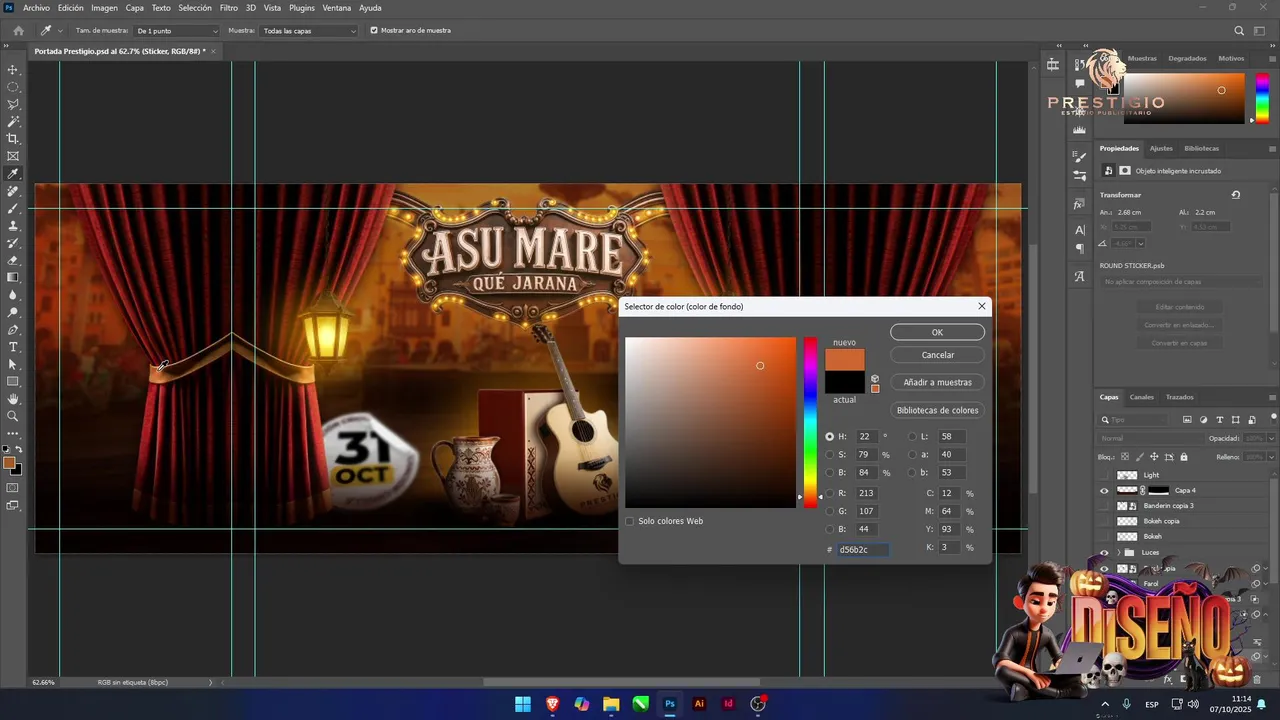The width and height of the screenshot is (1280, 720).
Task: Open the Muestra 'Todas las capas' dropdown
Action: (x=308, y=31)
